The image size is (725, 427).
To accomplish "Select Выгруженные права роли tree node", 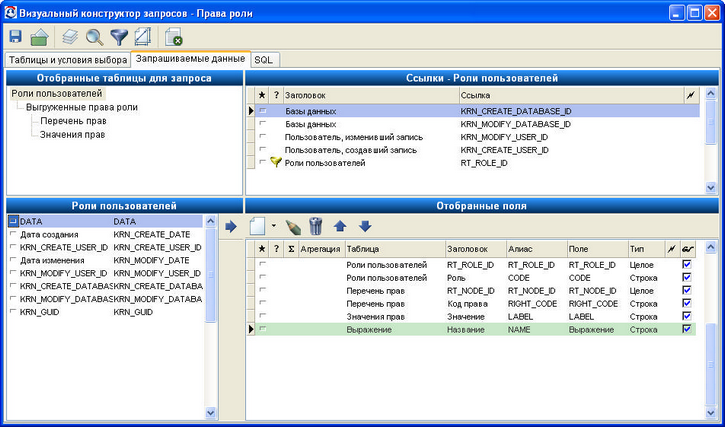I will point(82,107).
